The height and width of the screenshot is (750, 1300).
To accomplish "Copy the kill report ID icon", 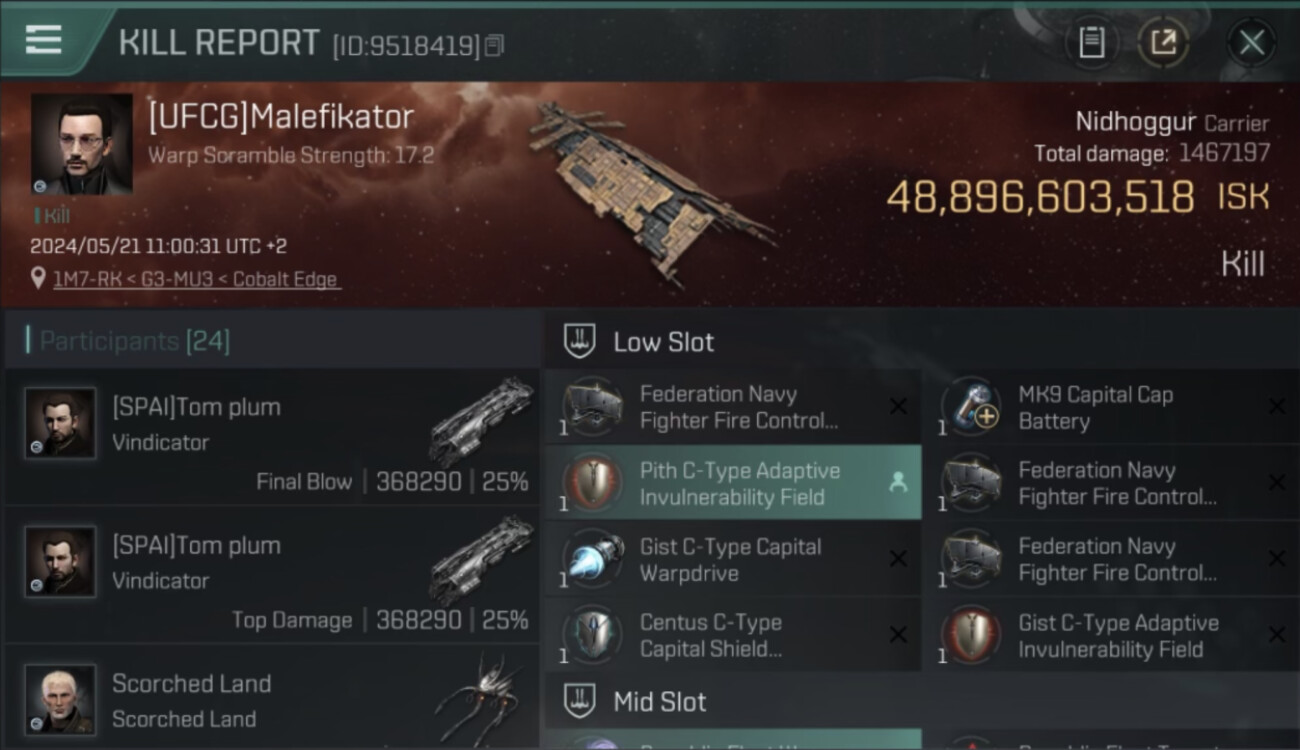I will coord(494,46).
